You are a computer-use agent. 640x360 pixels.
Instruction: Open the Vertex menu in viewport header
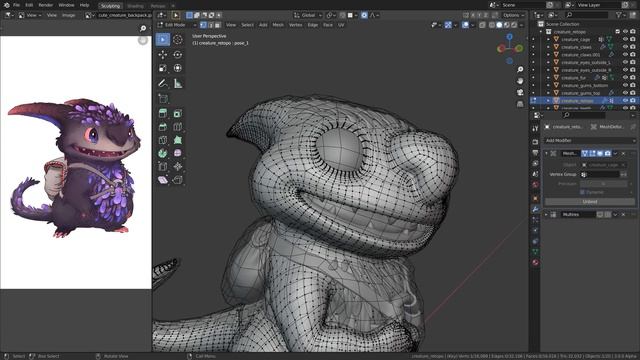pyautogui.click(x=296, y=25)
